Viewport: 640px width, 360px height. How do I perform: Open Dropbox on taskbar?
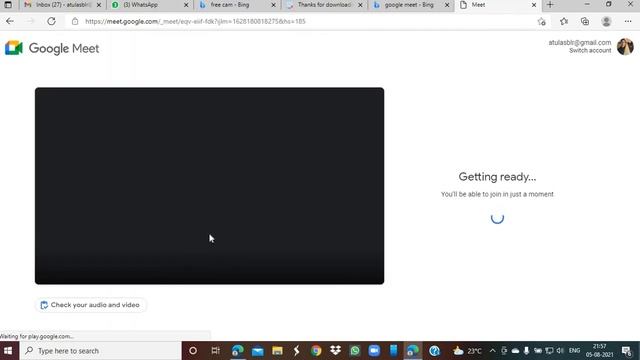coord(336,351)
